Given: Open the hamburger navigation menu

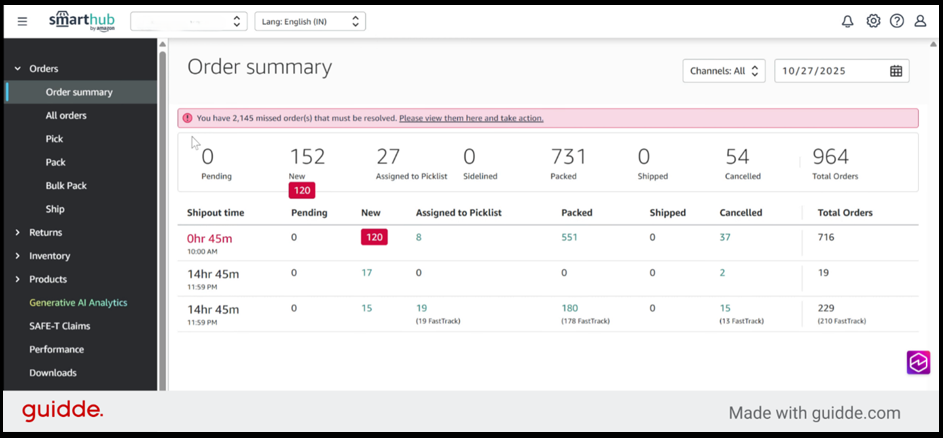Looking at the screenshot, I should pyautogui.click(x=22, y=21).
